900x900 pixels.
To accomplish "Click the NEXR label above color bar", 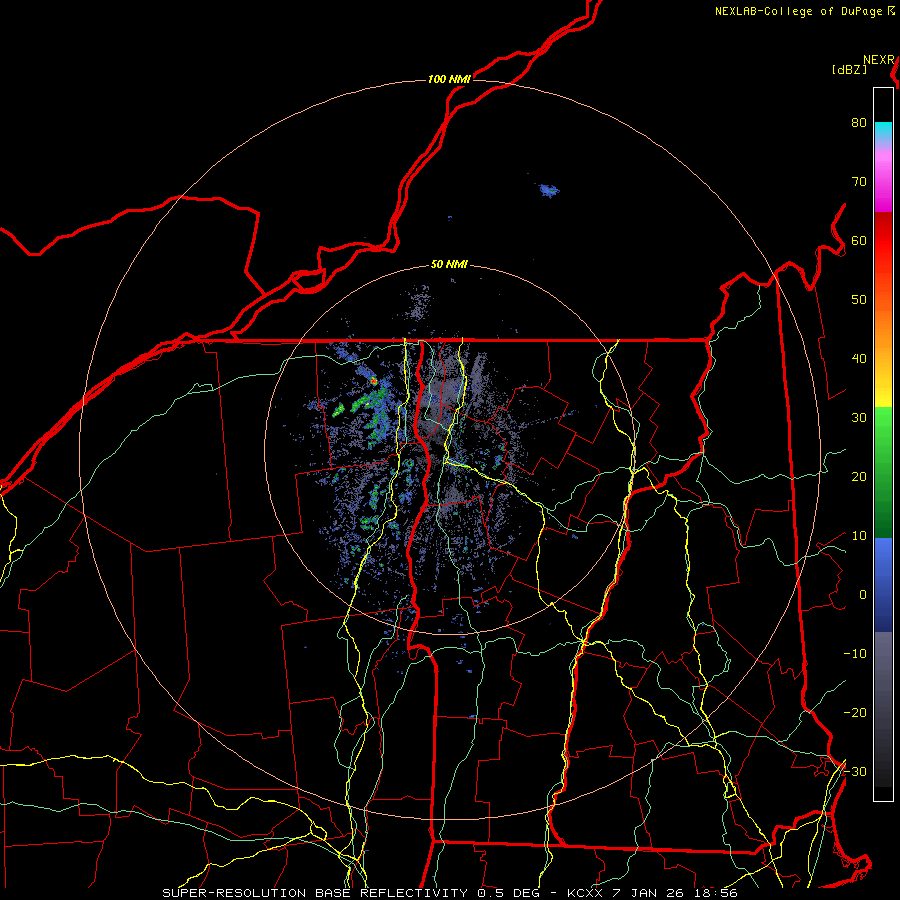I will tap(879, 60).
